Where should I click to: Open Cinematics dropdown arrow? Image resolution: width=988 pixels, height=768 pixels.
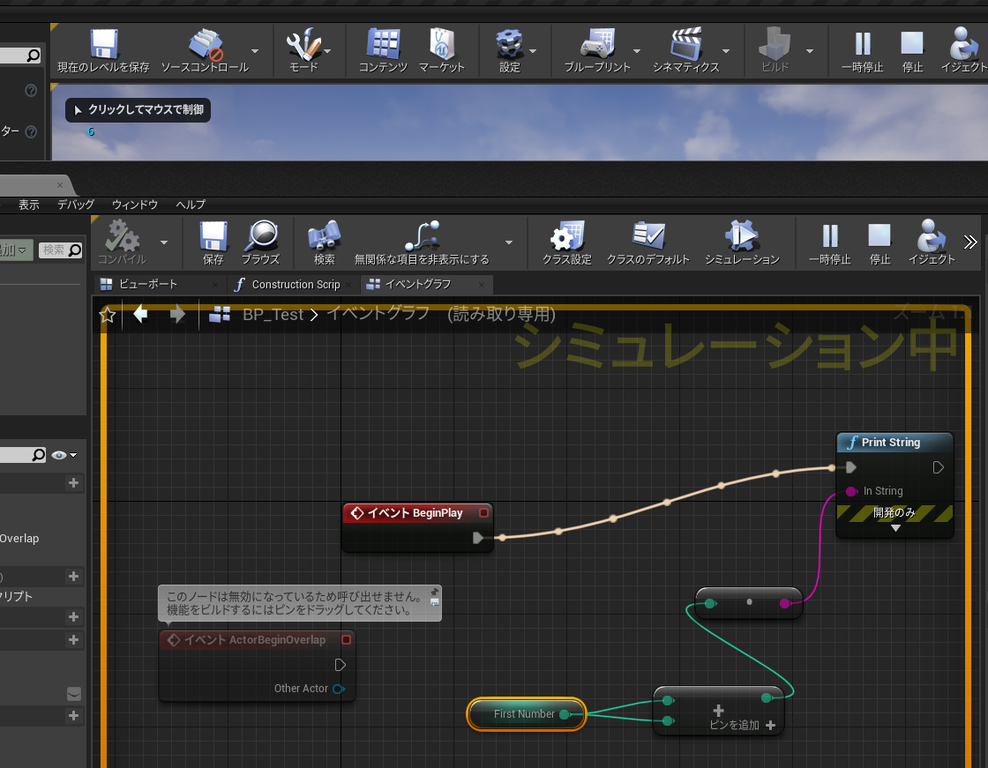726,51
